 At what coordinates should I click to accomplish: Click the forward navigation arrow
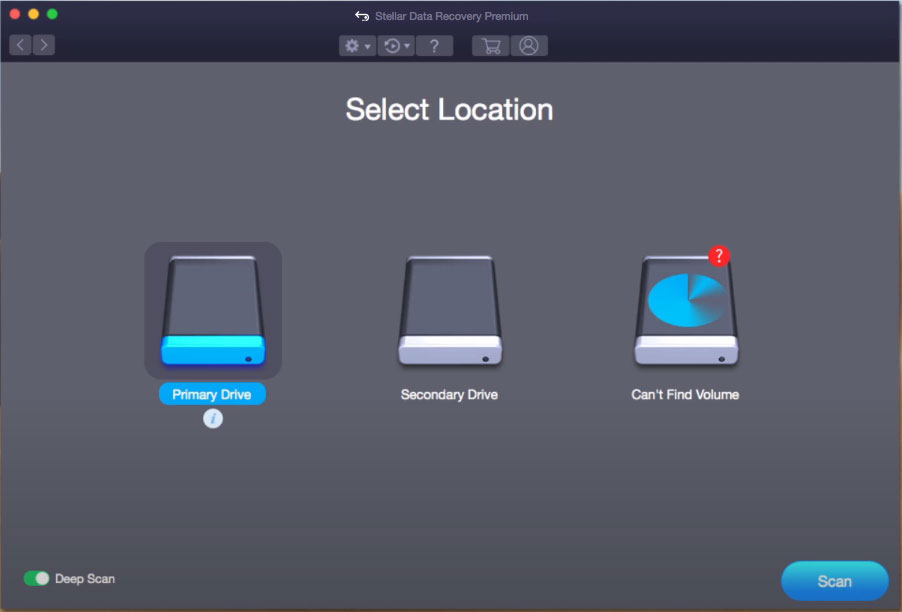43,44
